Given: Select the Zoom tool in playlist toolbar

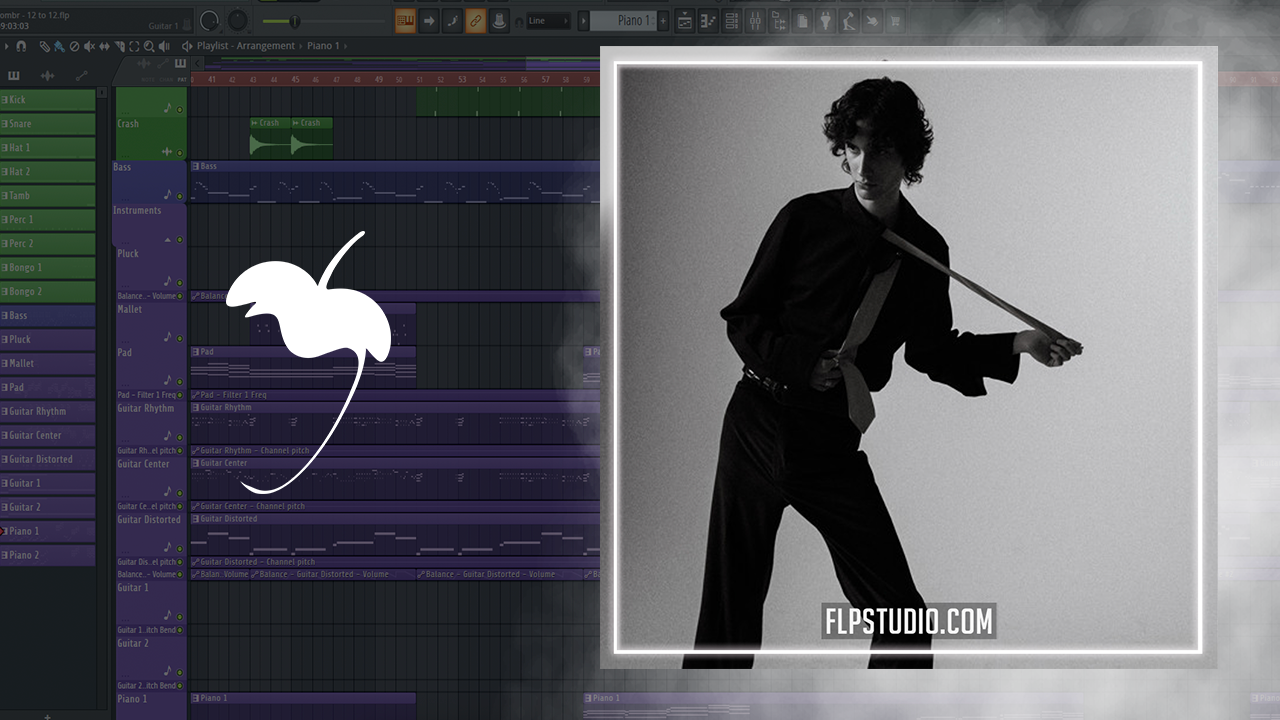Looking at the screenshot, I should tap(149, 46).
